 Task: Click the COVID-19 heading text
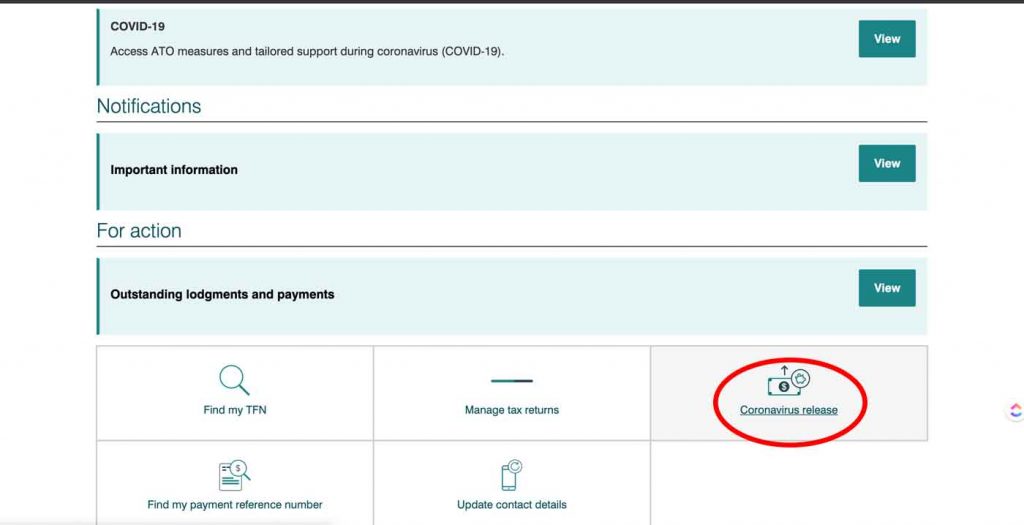(x=138, y=27)
